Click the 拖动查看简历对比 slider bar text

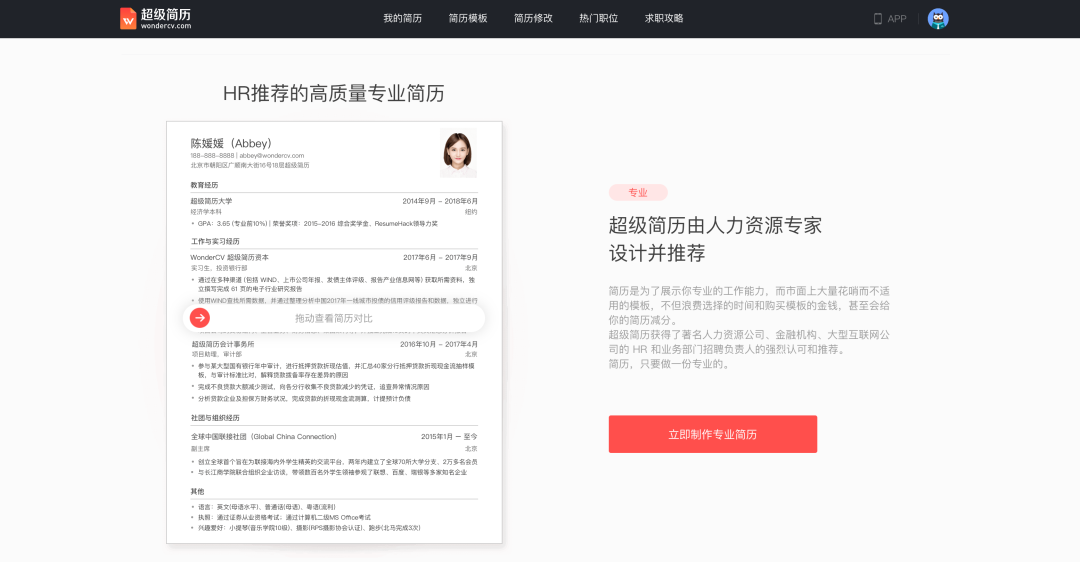[x=334, y=318]
